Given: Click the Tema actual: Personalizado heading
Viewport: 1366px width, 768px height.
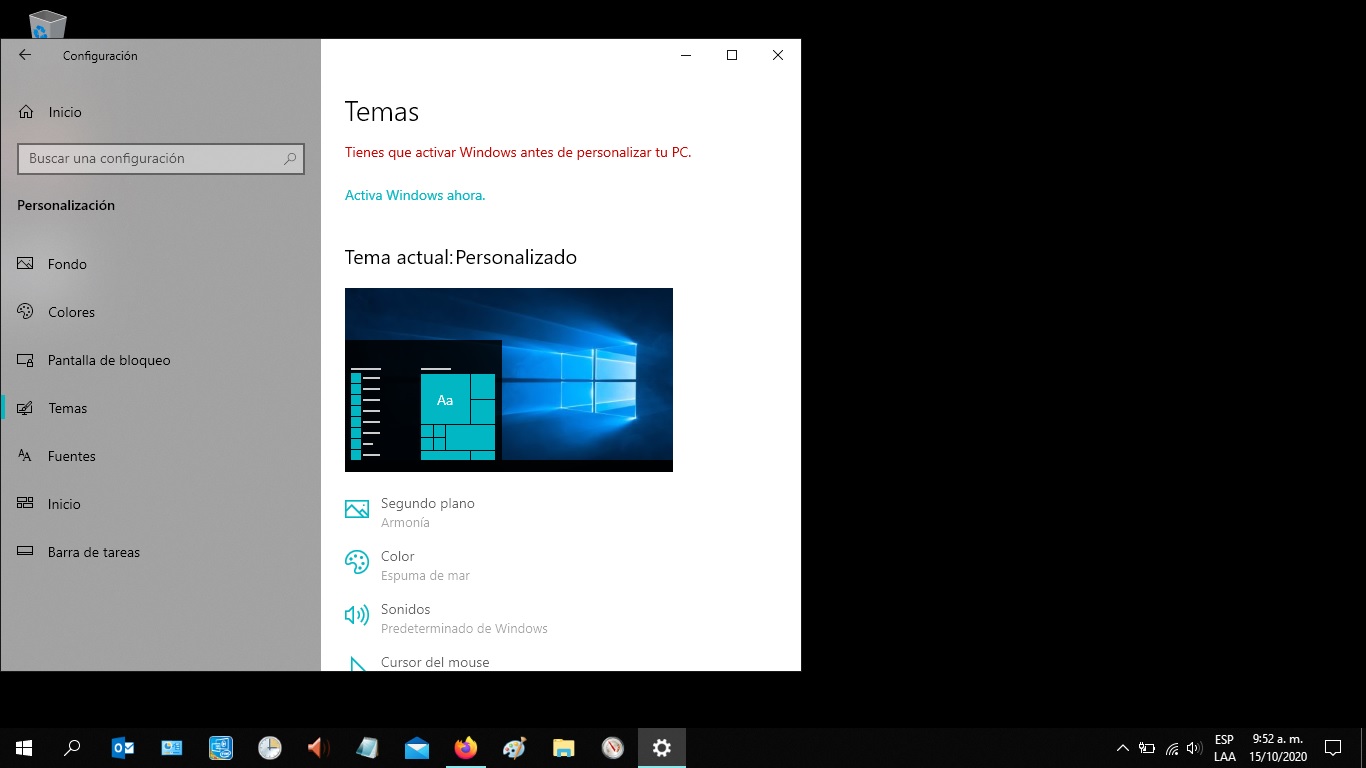Looking at the screenshot, I should (461, 257).
